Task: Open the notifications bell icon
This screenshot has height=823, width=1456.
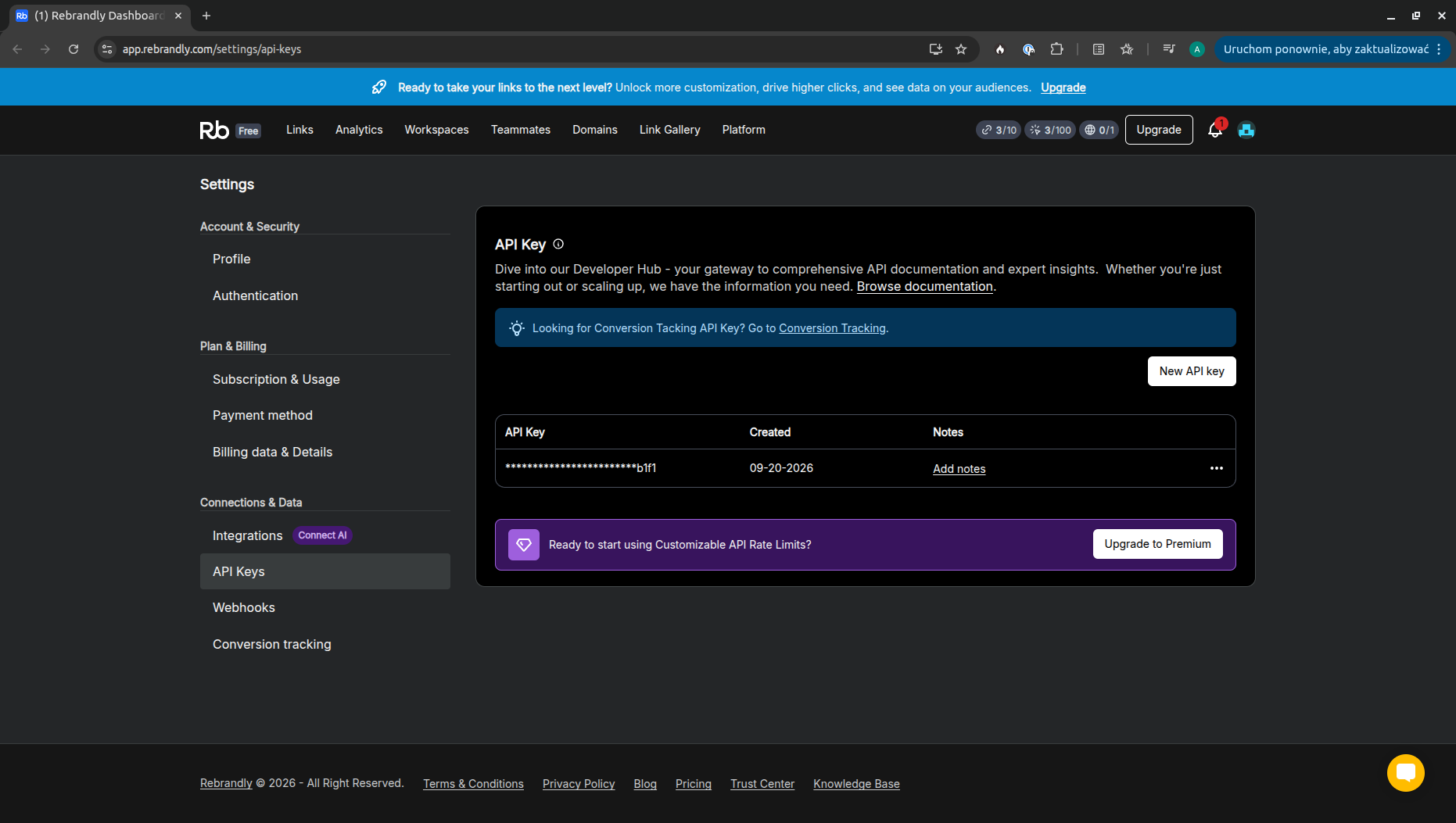Action: pyautogui.click(x=1215, y=130)
